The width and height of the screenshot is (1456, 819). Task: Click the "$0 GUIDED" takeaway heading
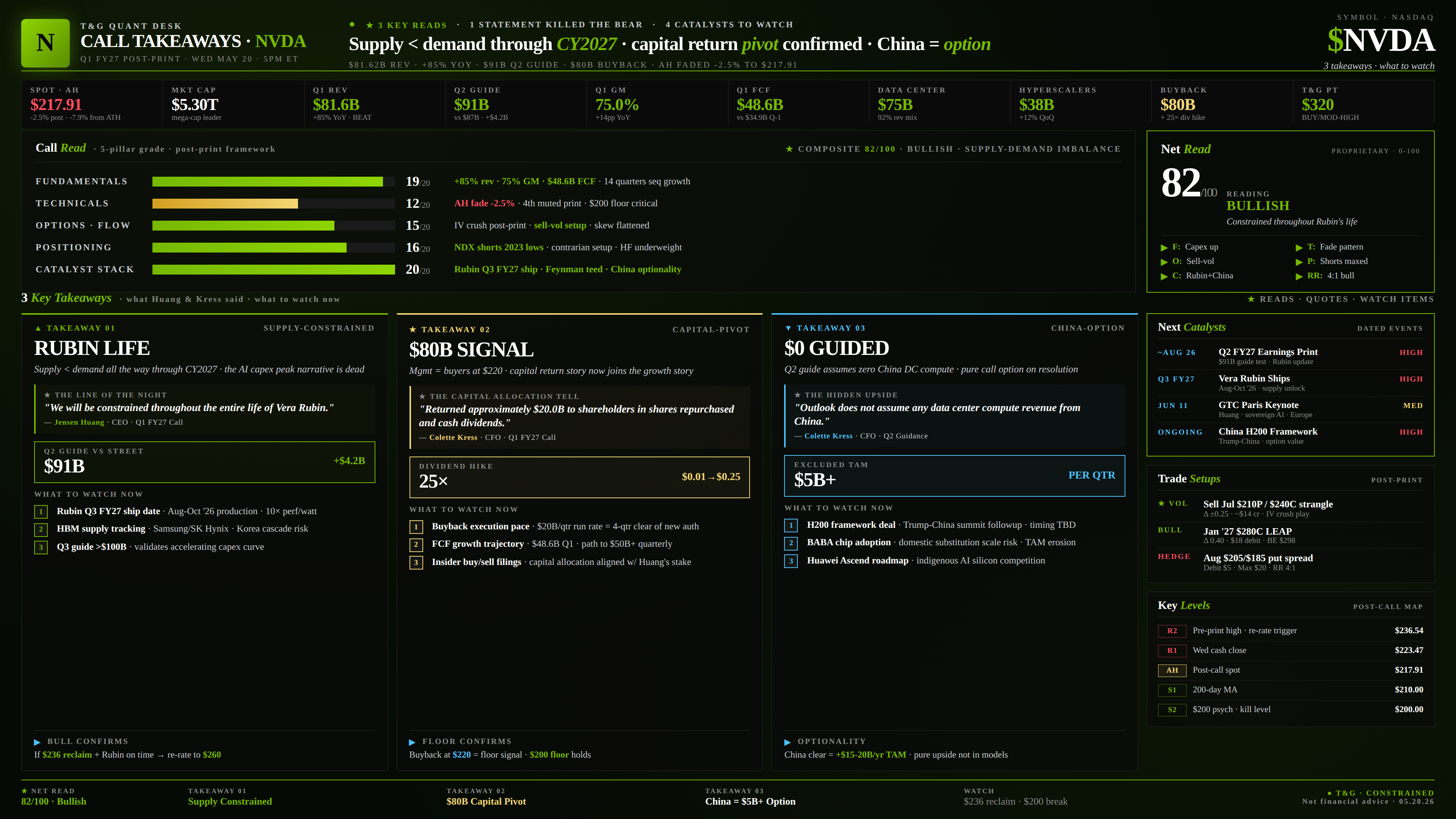pos(836,348)
